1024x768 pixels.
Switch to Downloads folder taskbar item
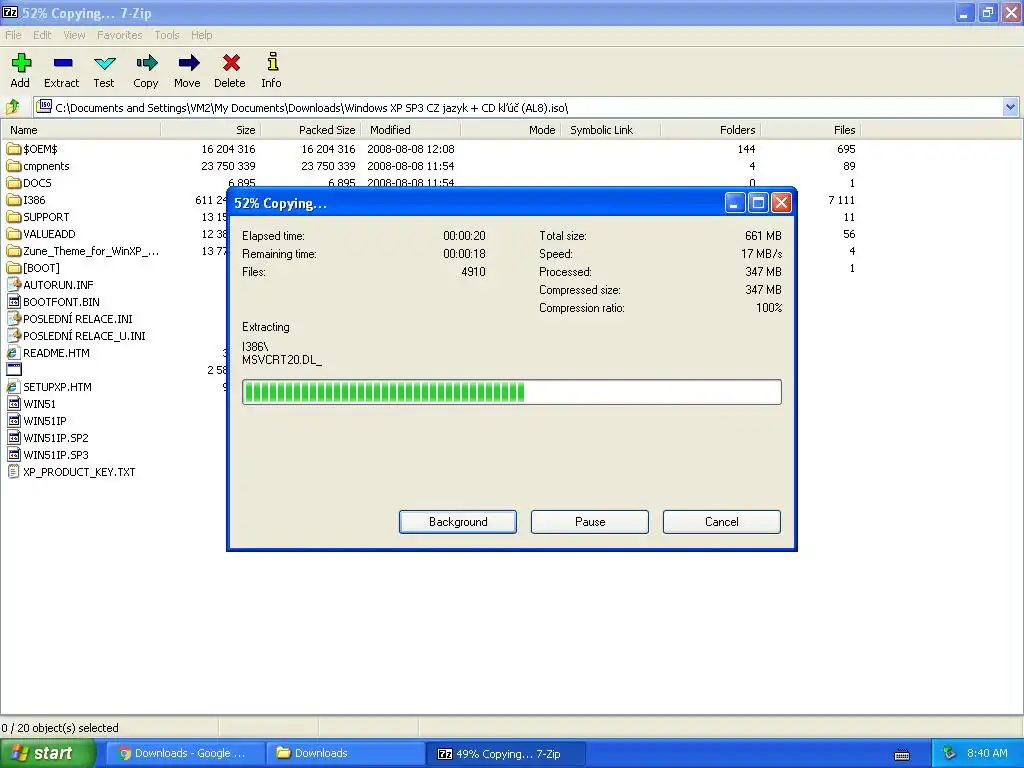tap(345, 753)
